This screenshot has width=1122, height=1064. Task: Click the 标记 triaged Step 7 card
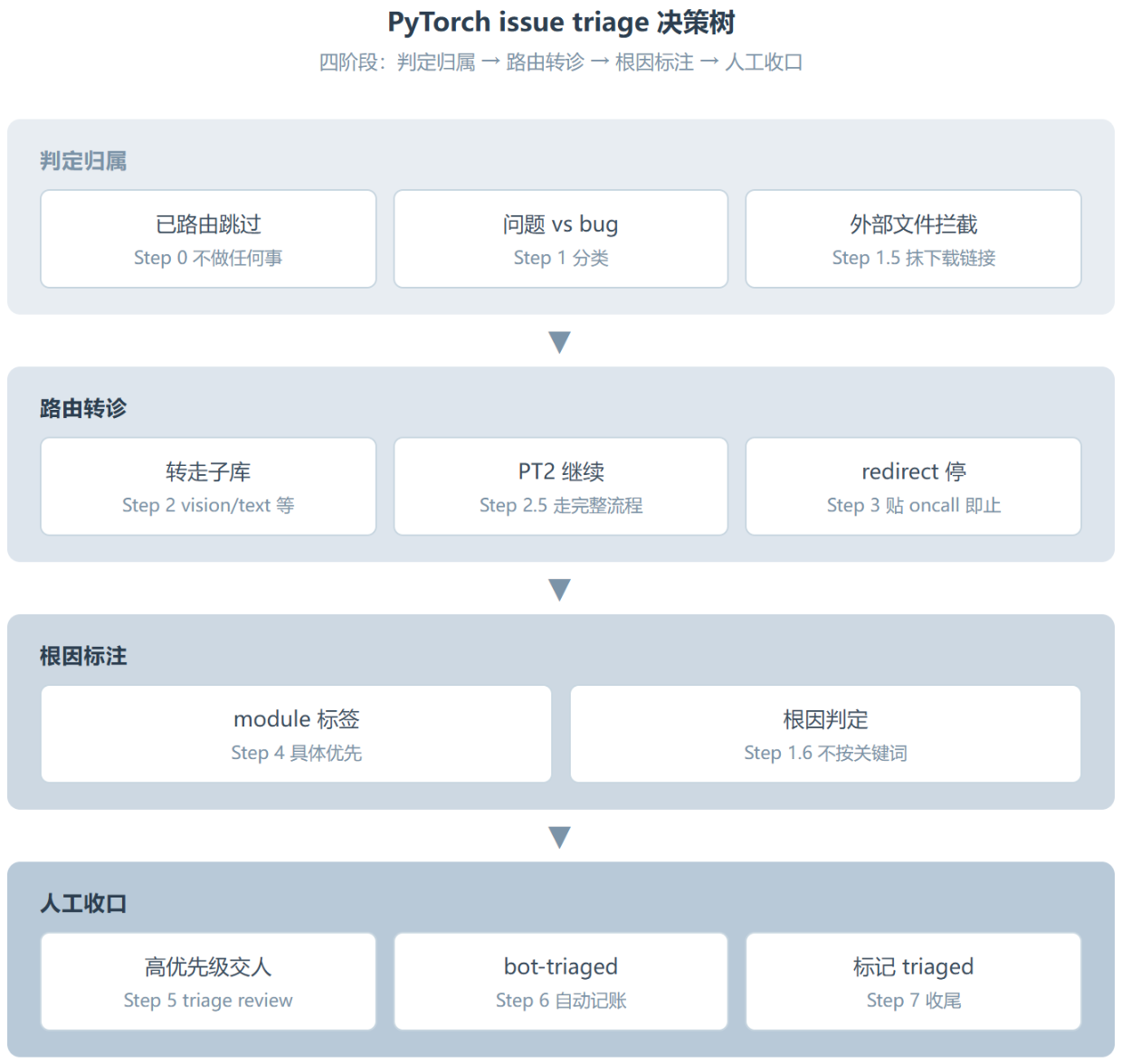click(x=913, y=982)
